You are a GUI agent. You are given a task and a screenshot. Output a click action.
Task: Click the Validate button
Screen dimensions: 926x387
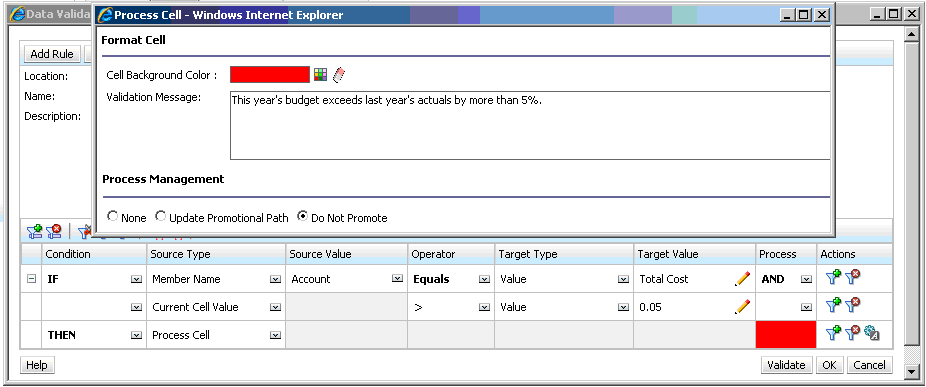[786, 365]
